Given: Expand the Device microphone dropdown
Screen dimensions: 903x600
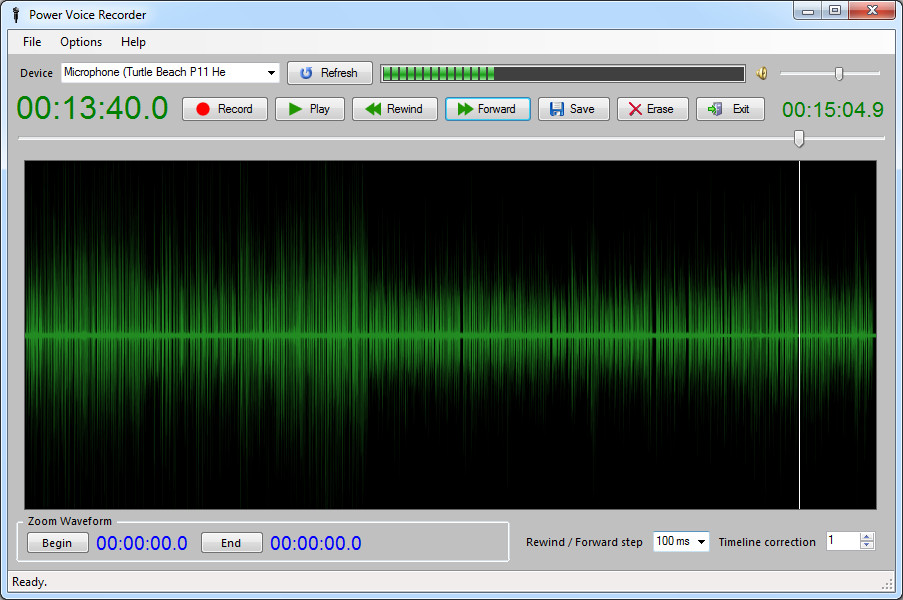Looking at the screenshot, I should click(271, 73).
